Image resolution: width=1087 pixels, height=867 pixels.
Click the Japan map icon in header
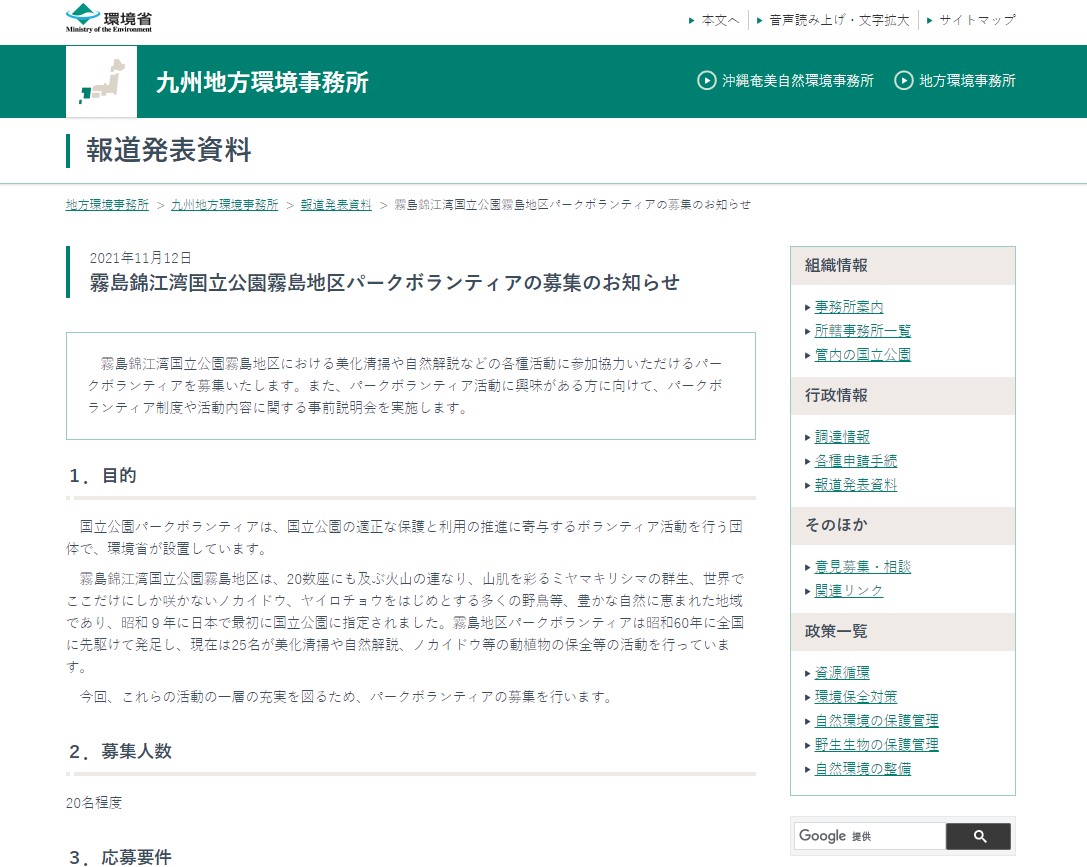(101, 81)
